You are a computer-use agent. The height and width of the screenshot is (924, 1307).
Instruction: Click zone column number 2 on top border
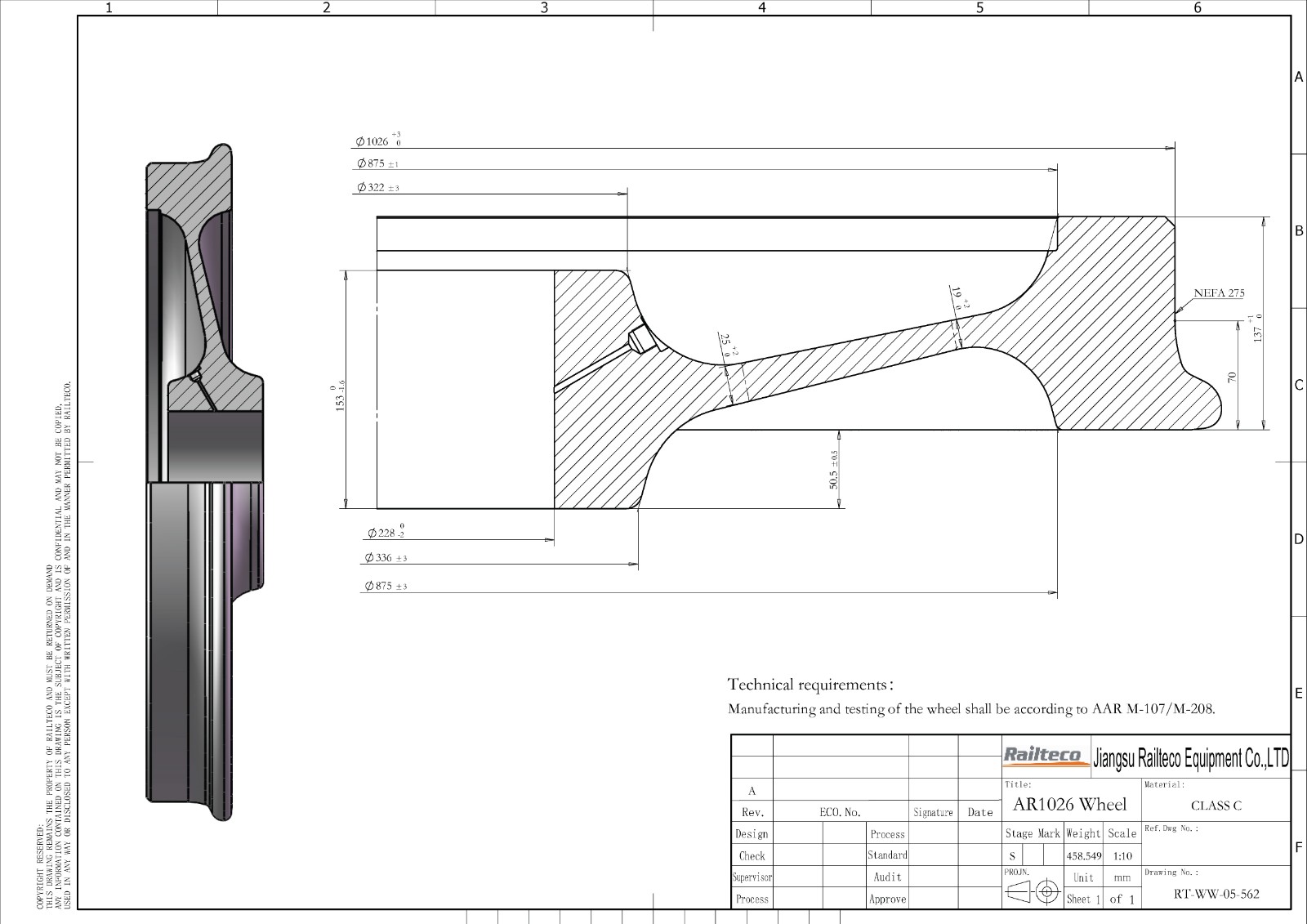click(x=326, y=7)
